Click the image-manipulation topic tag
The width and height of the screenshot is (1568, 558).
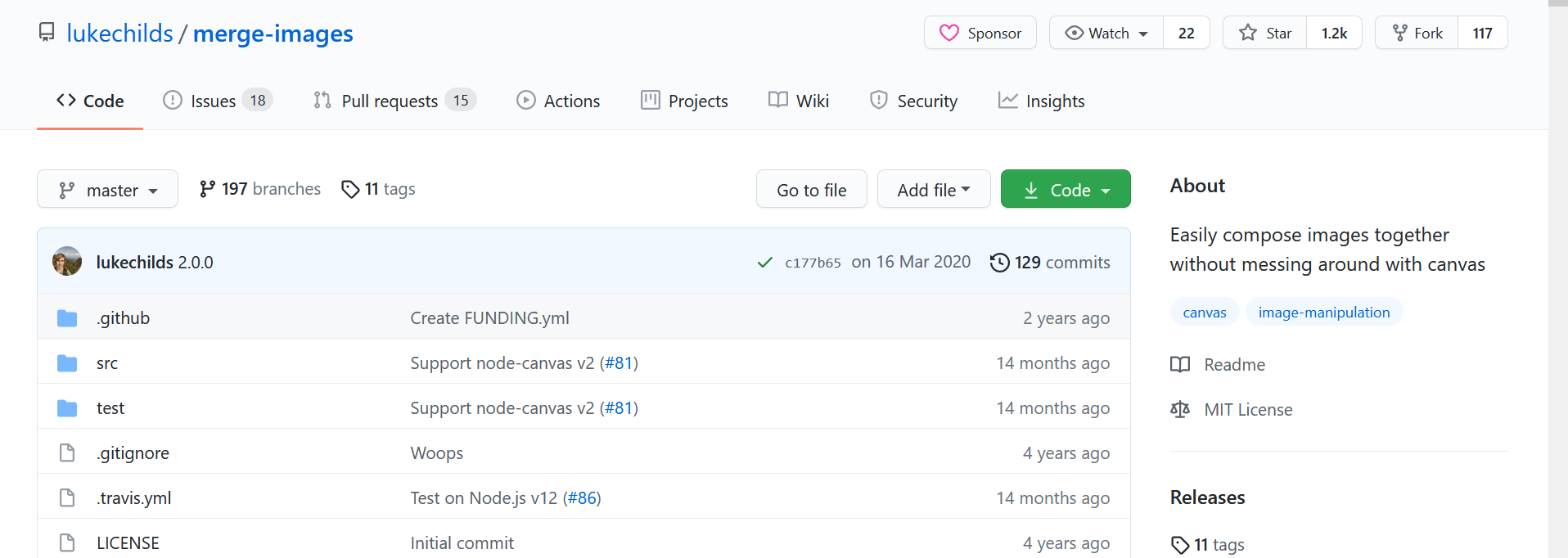pyautogui.click(x=1324, y=313)
